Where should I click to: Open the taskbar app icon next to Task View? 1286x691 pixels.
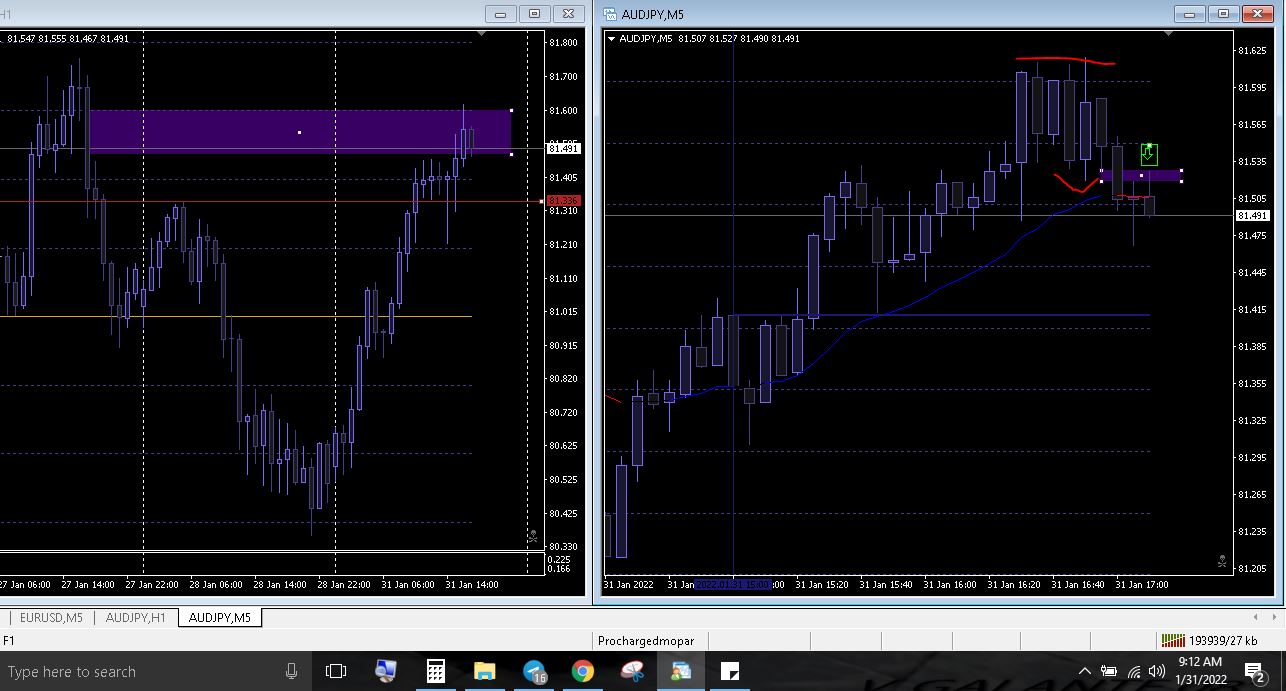click(x=386, y=671)
